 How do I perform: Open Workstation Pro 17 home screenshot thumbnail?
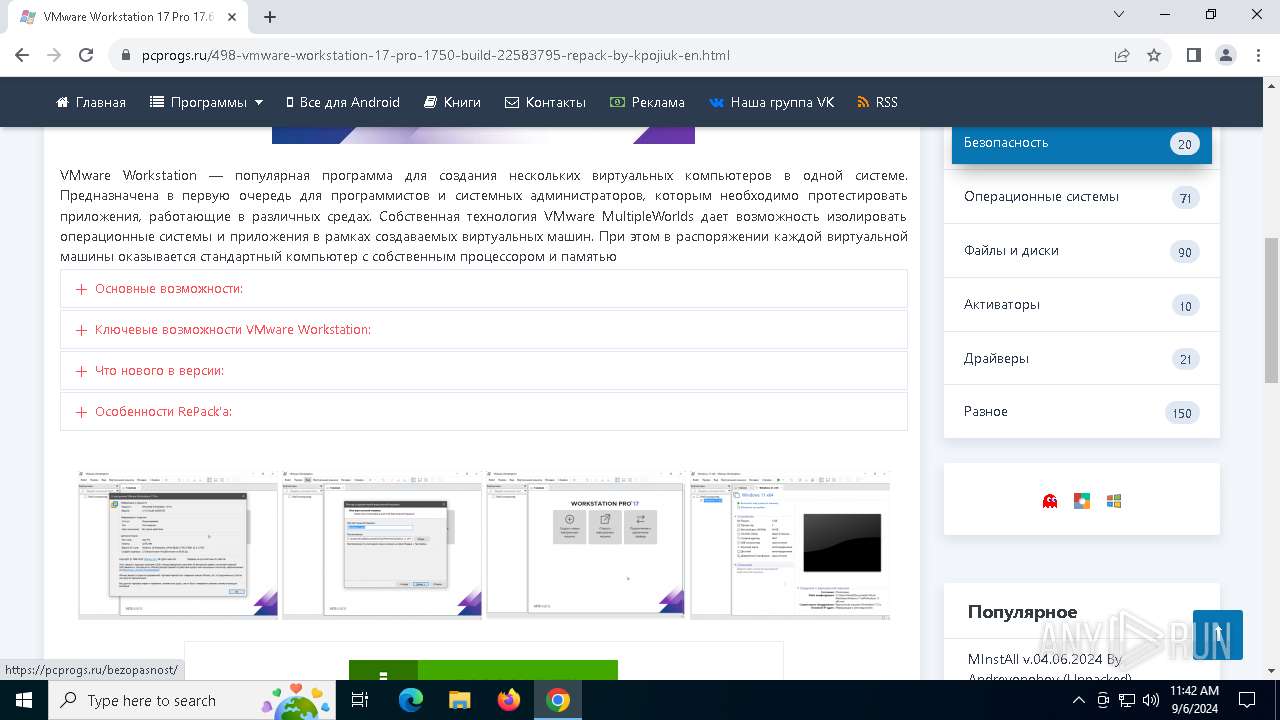tap(586, 545)
